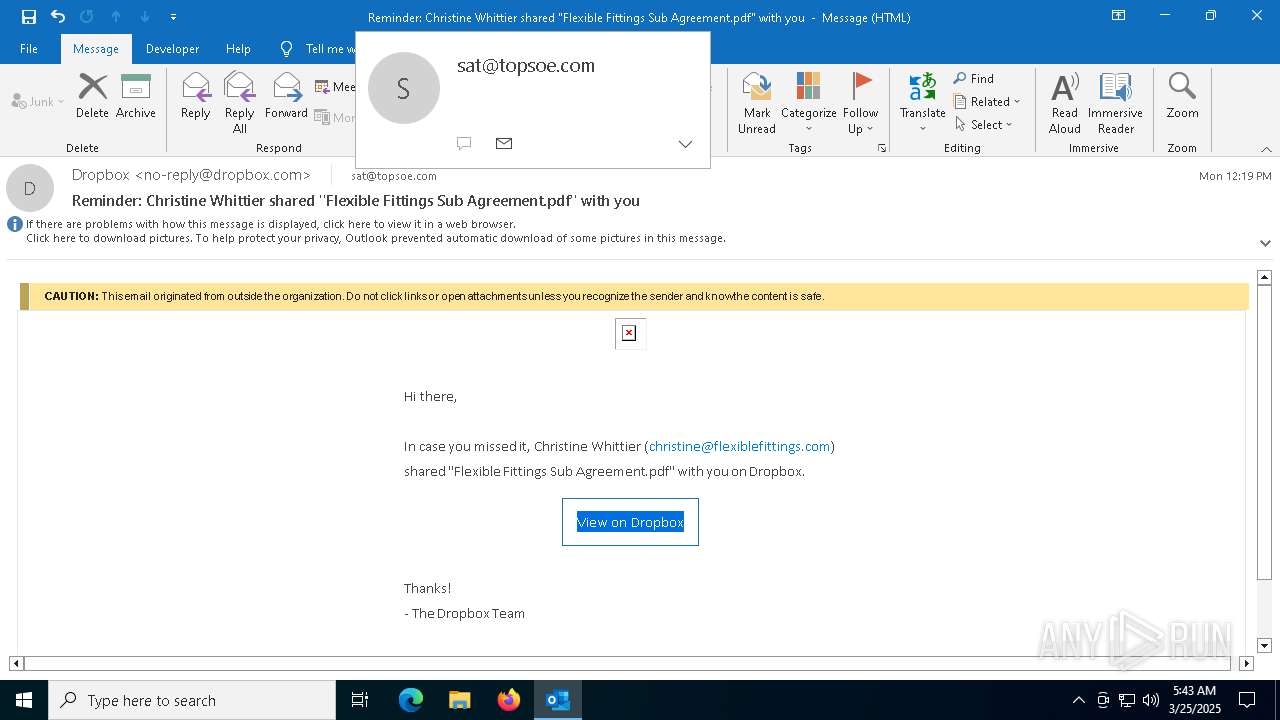Click the volume speaker tray icon
Image resolution: width=1280 pixels, height=720 pixels.
(1151, 700)
